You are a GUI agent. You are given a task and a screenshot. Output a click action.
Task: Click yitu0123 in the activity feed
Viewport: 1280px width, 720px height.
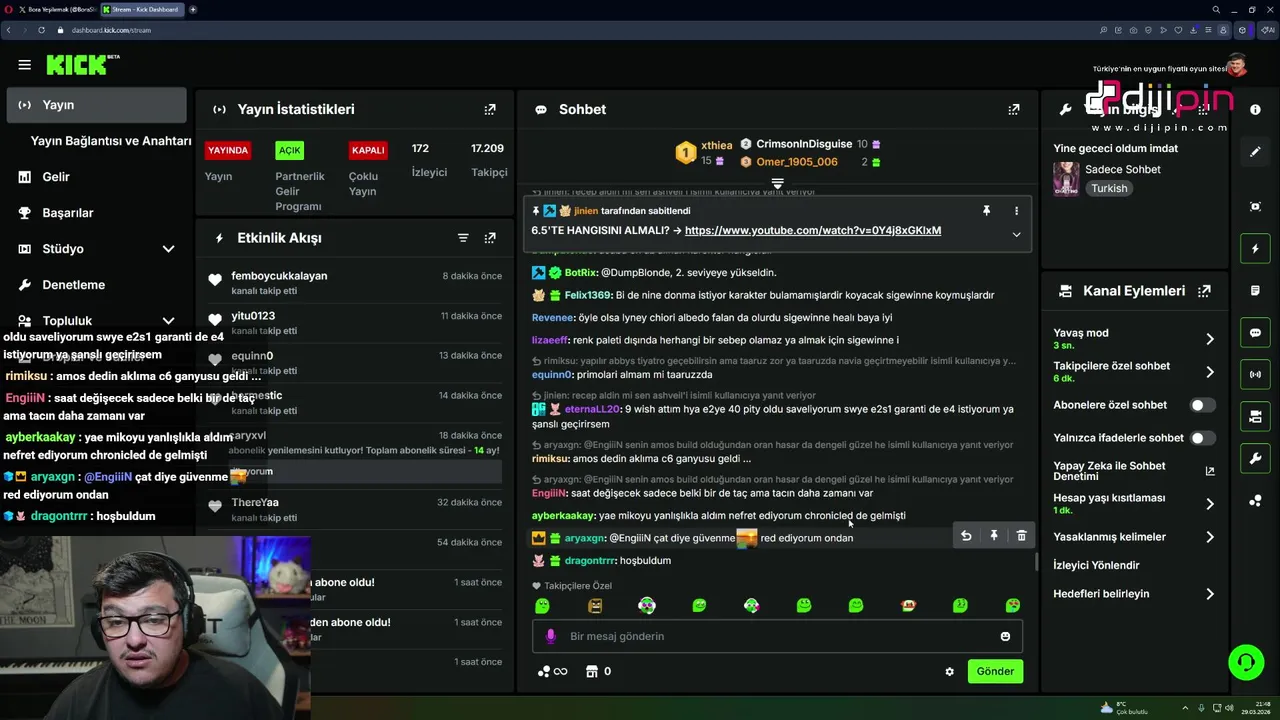[253, 316]
